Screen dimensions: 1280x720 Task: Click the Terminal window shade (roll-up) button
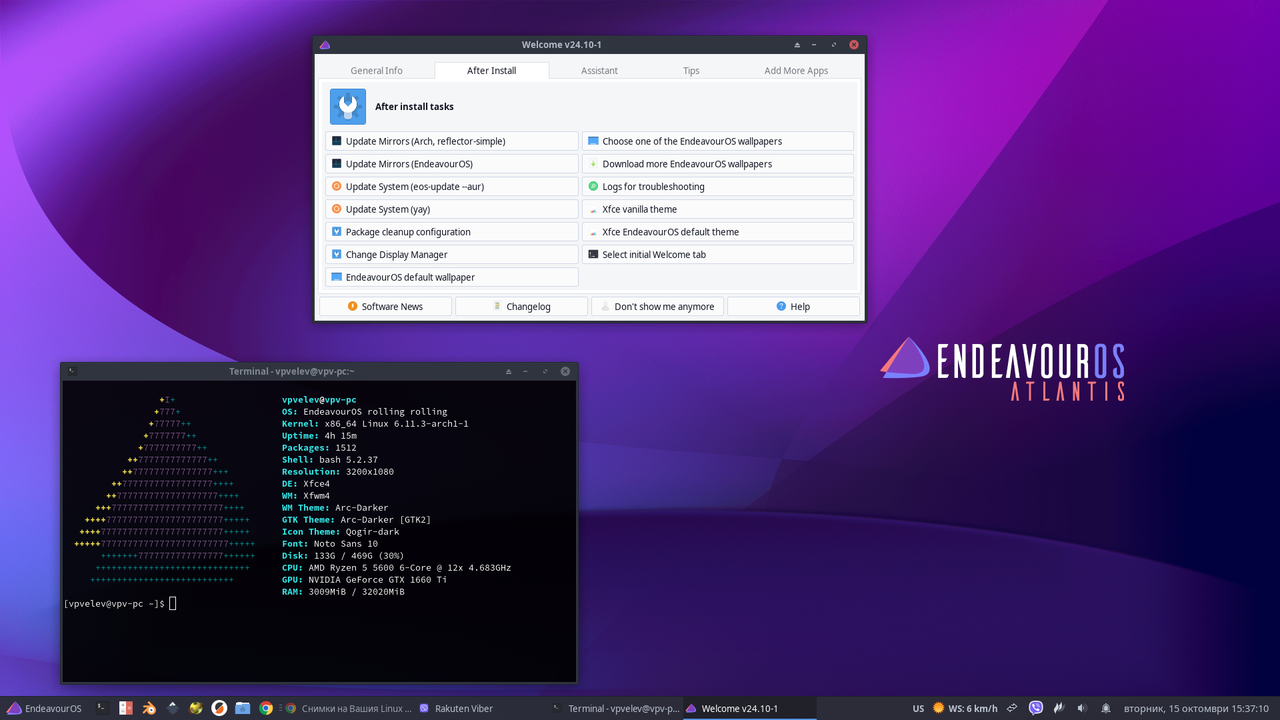[x=509, y=371]
